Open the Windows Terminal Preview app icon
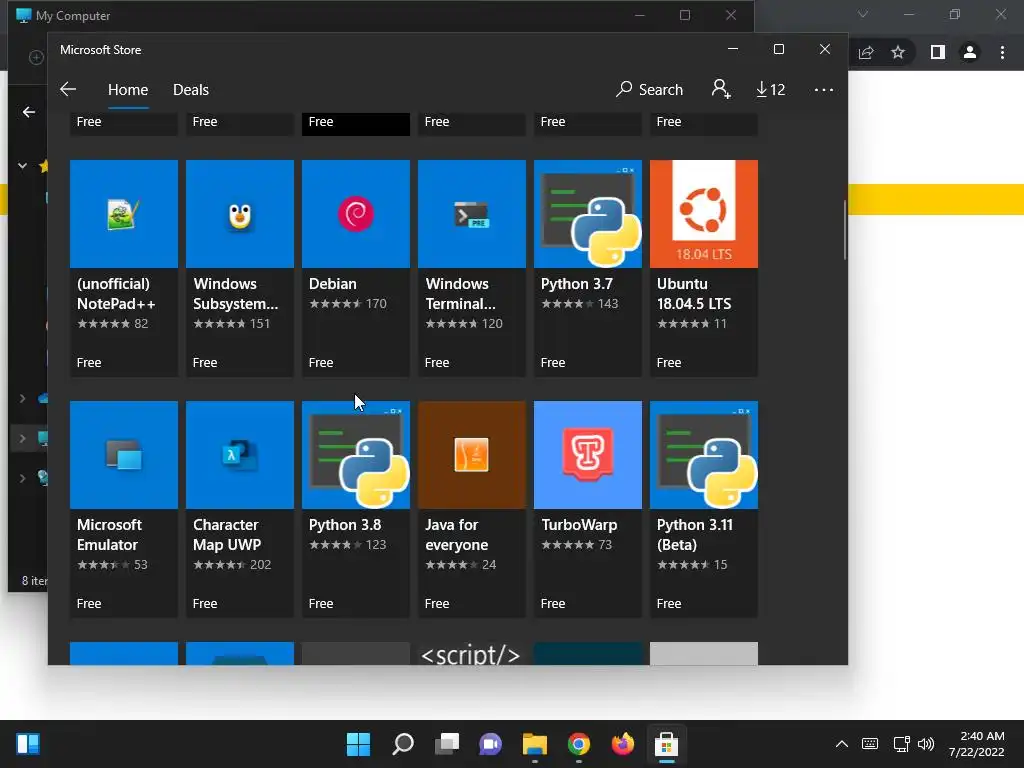The image size is (1024, 768). pyautogui.click(x=472, y=214)
